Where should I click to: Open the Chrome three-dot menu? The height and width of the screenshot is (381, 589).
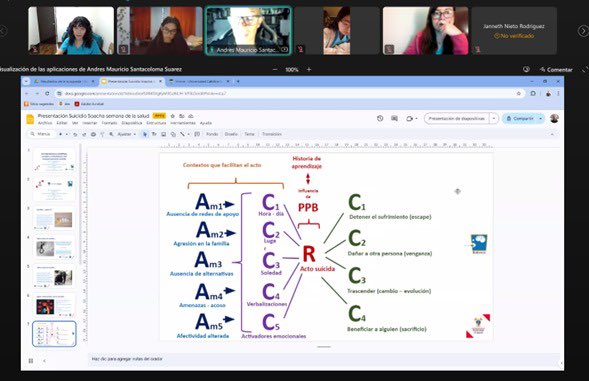[558, 93]
